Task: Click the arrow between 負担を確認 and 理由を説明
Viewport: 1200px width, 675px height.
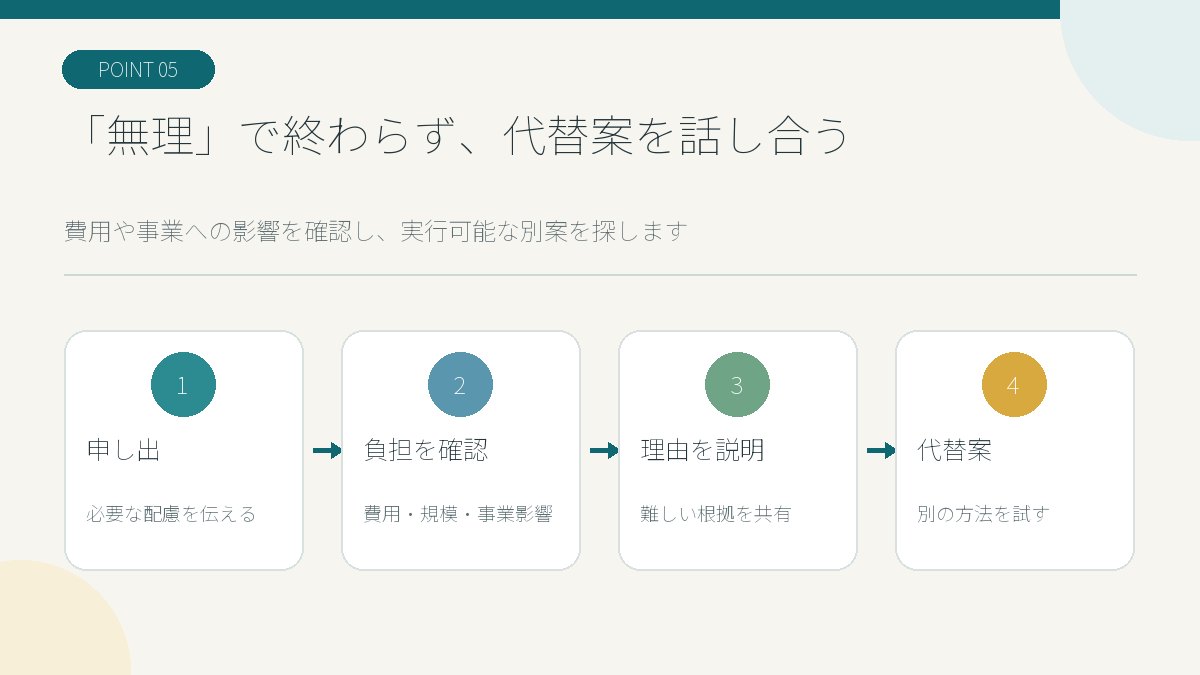Action: (x=604, y=451)
